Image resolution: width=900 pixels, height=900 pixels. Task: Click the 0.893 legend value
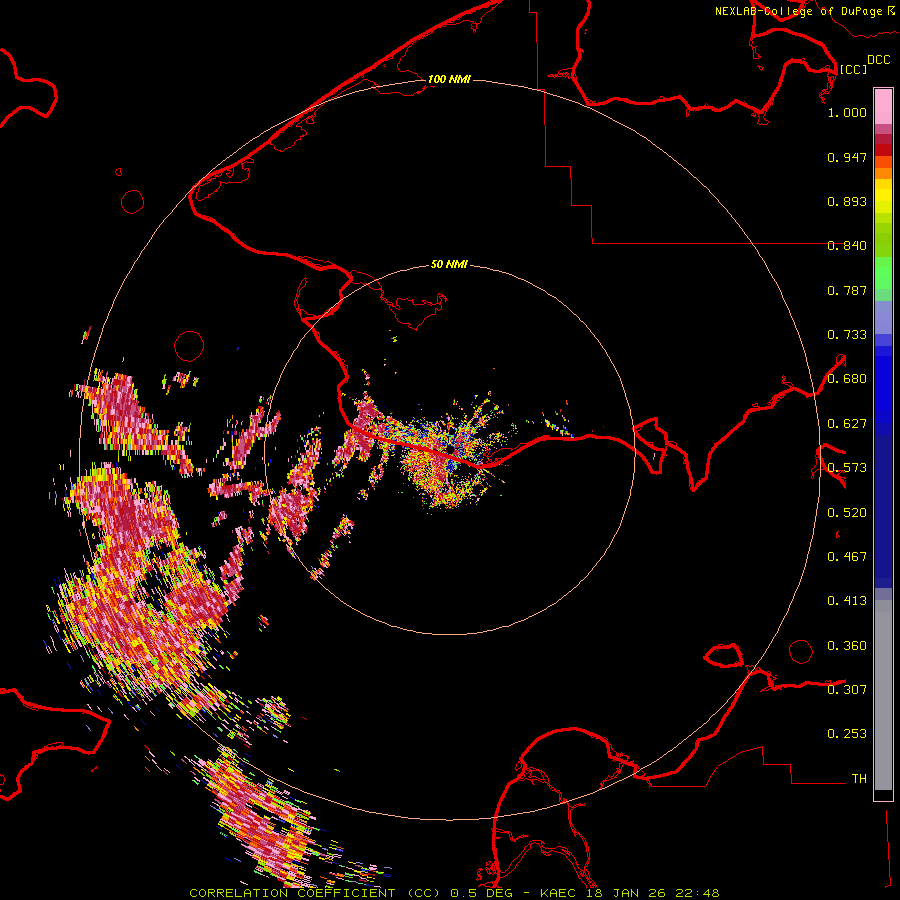[847, 201]
